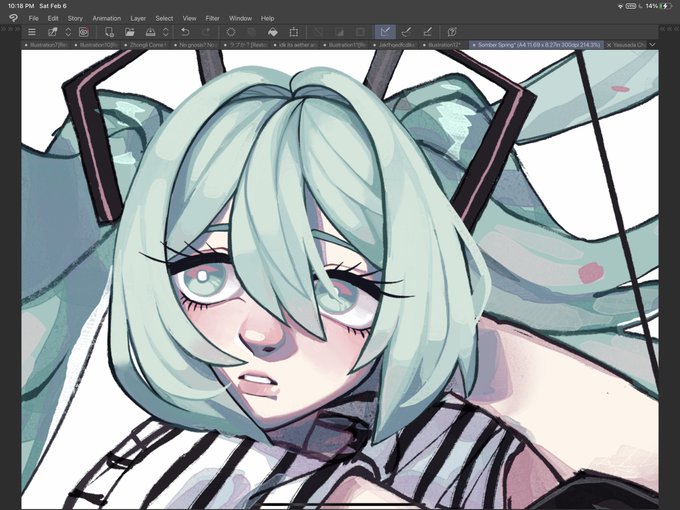This screenshot has width=680, height=510.
Task: Open the save options arrows beside Save
Action: click(x=166, y=32)
